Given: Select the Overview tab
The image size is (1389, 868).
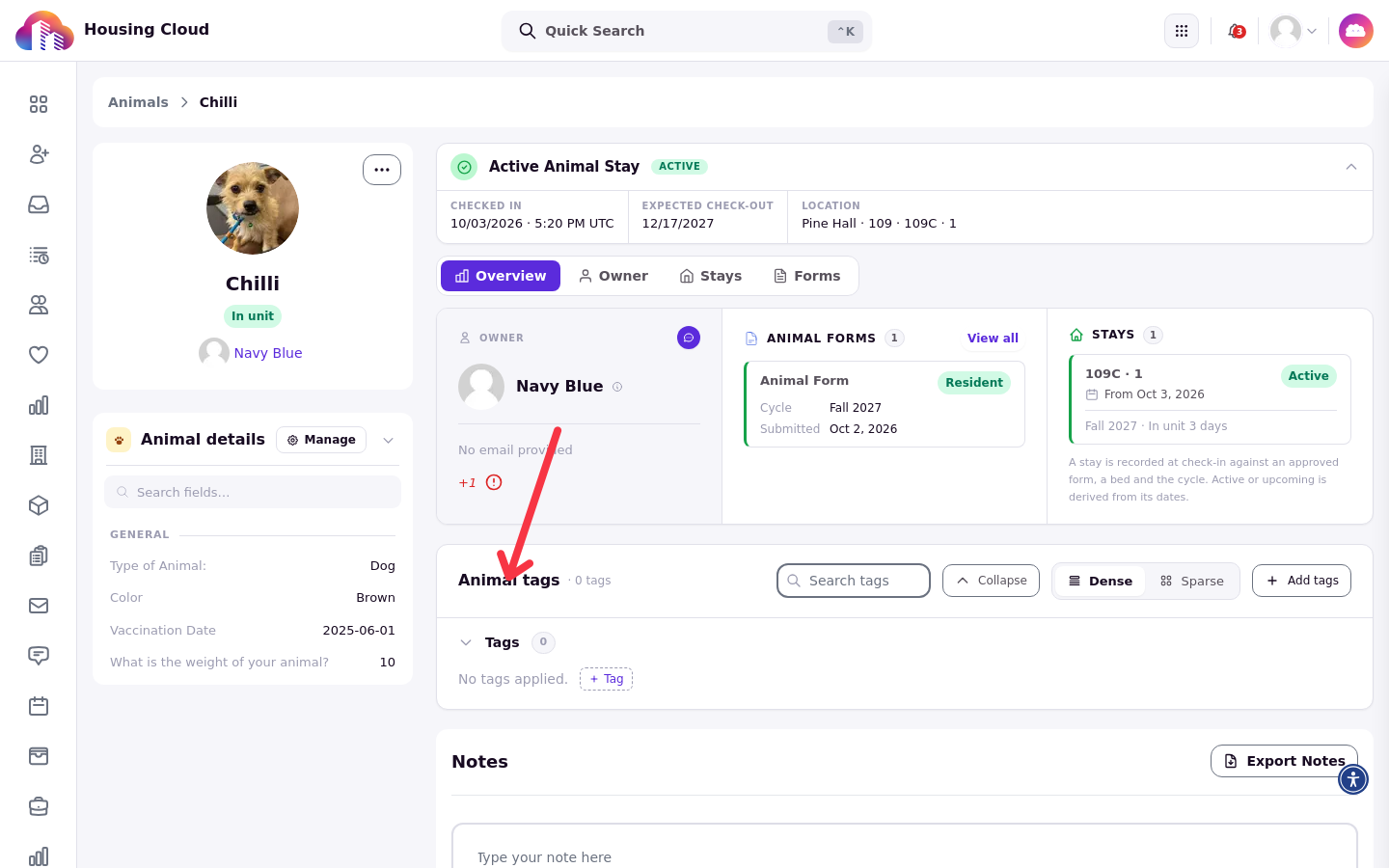Looking at the screenshot, I should (501, 276).
